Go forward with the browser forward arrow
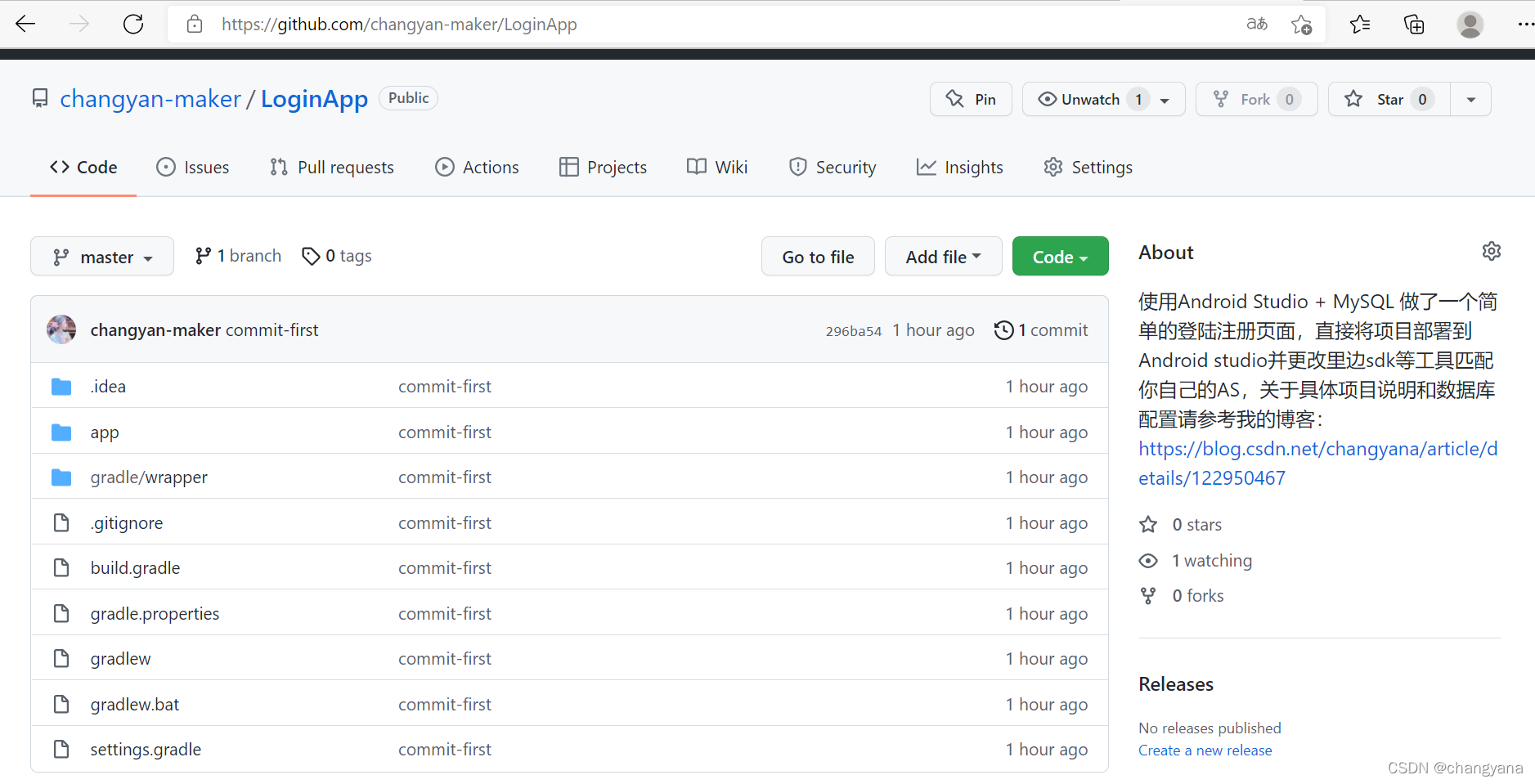 pos(79,25)
